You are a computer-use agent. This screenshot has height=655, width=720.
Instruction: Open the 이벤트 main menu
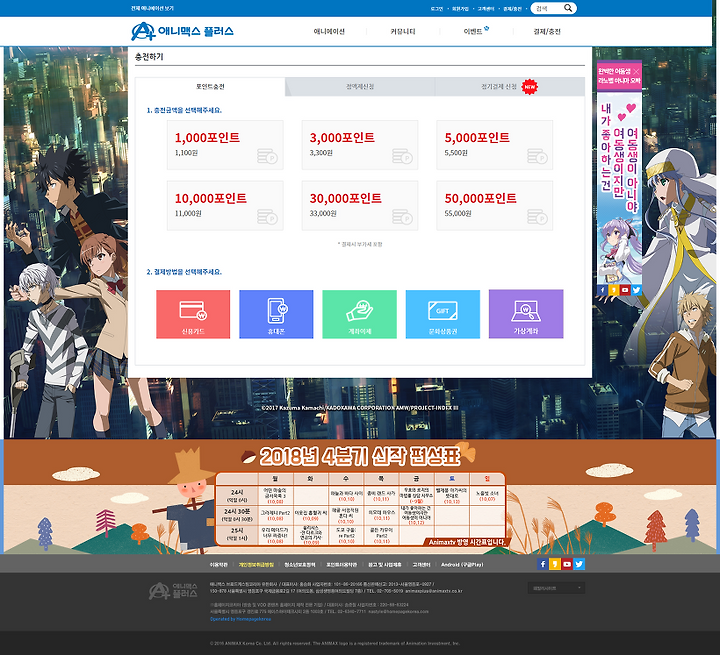[x=473, y=31]
